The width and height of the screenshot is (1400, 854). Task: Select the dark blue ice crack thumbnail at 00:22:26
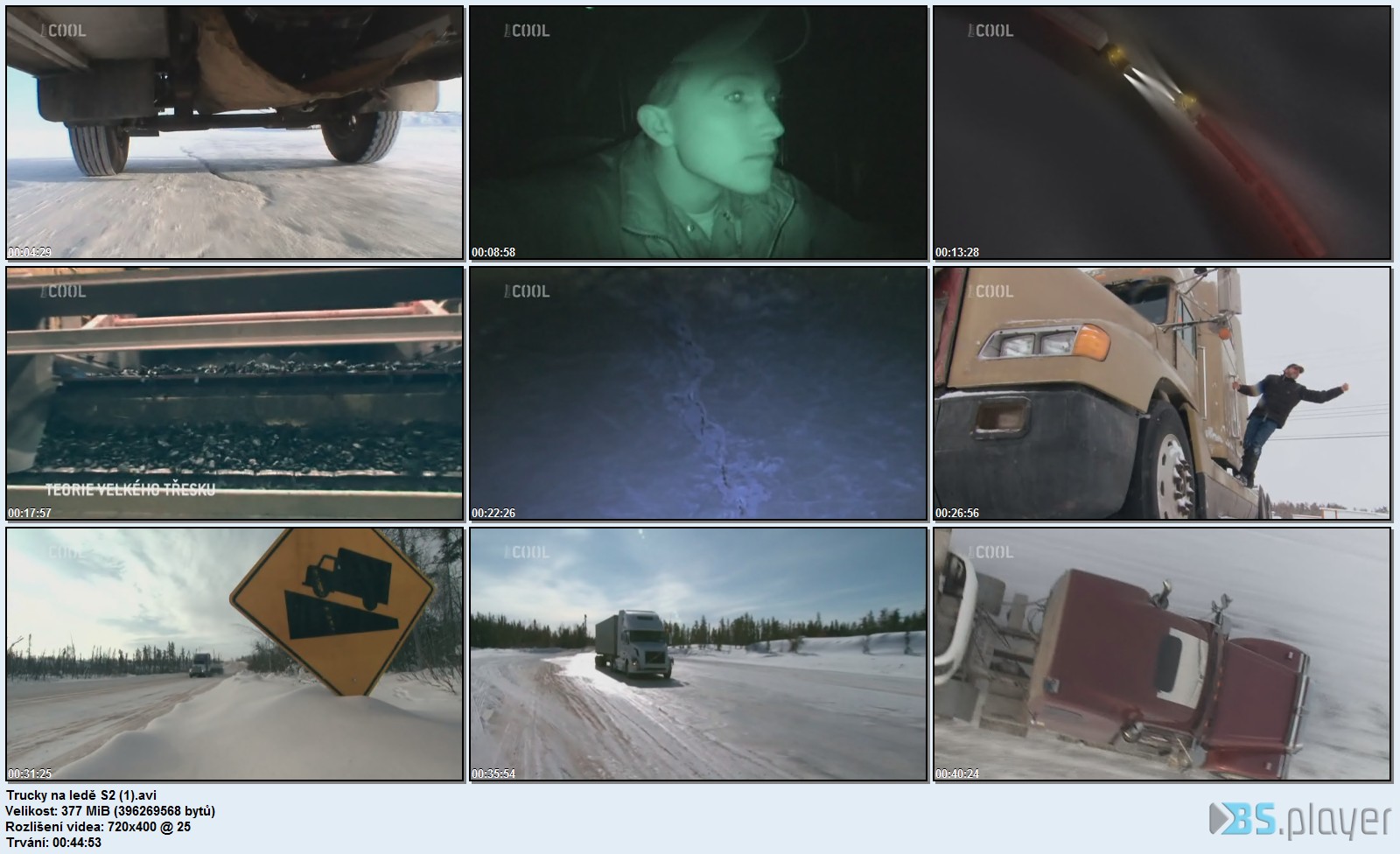coord(698,394)
